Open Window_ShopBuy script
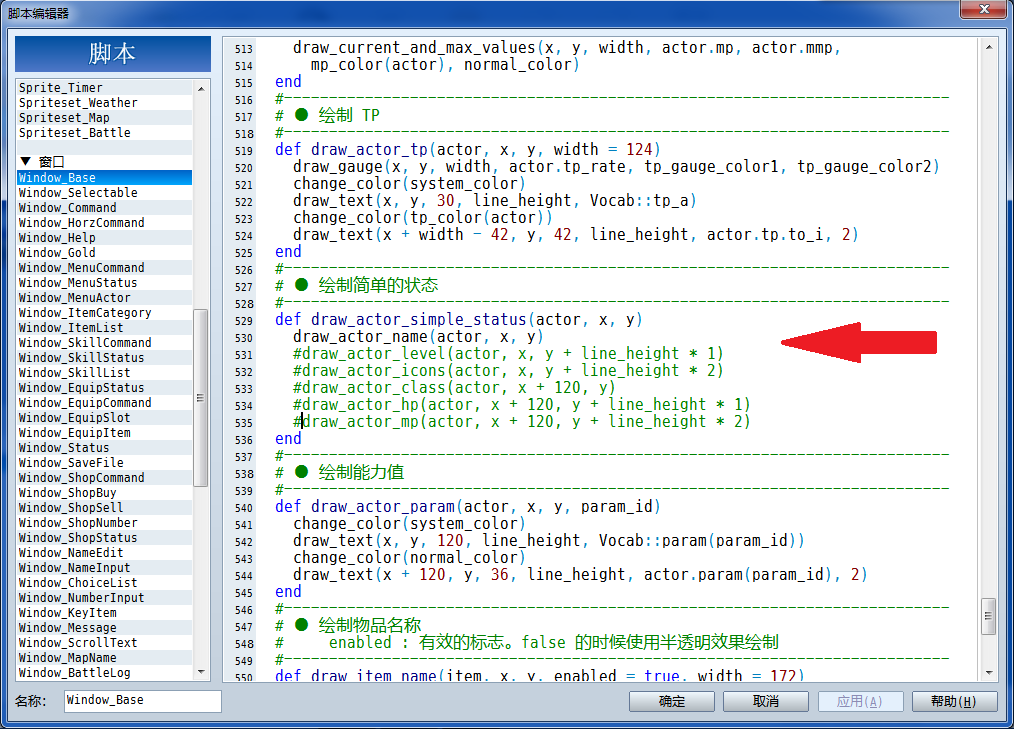The image size is (1014, 729). pos(104,492)
